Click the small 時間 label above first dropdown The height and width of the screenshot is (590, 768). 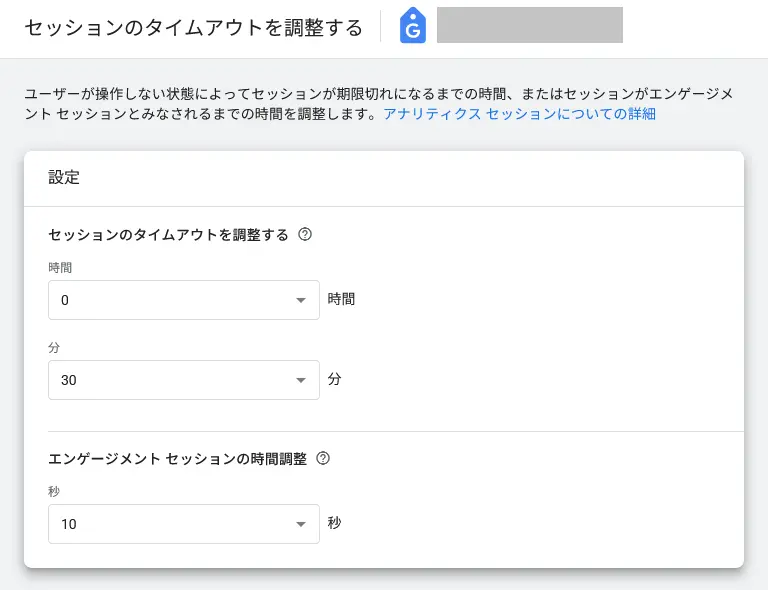click(60, 268)
